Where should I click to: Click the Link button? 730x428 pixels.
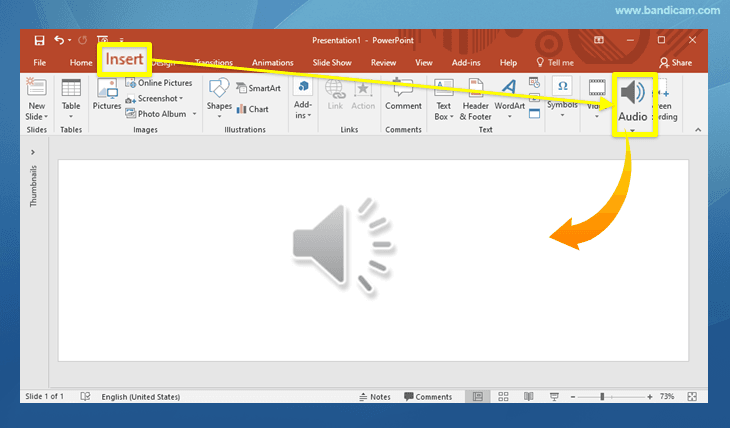[335, 95]
